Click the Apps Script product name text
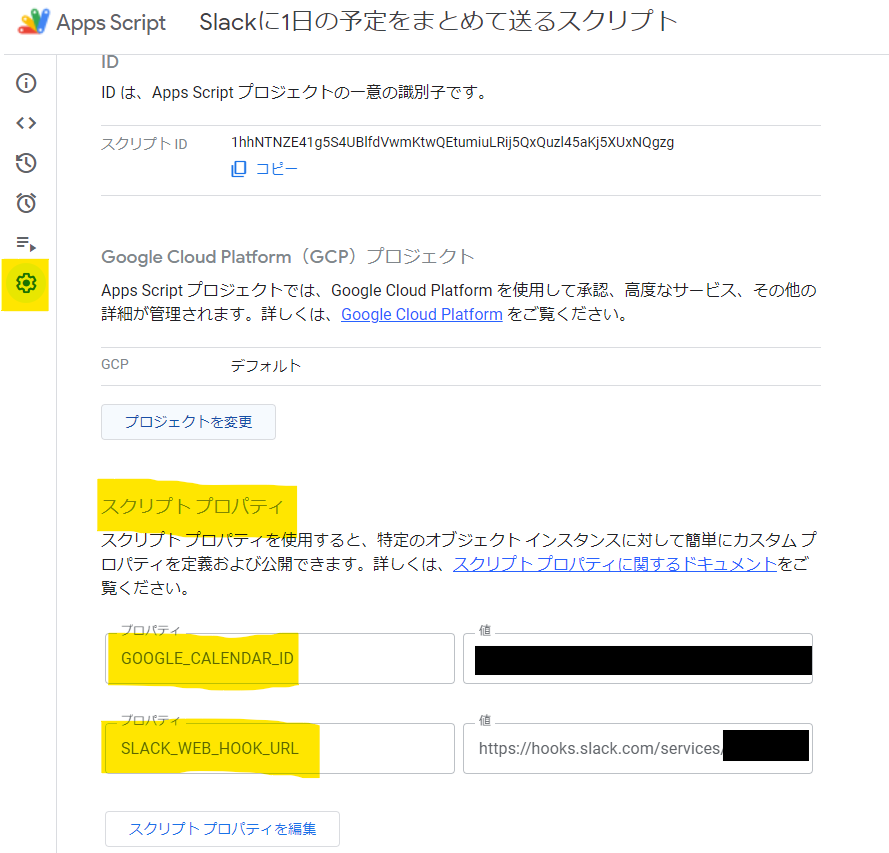The image size is (889, 853). (111, 23)
